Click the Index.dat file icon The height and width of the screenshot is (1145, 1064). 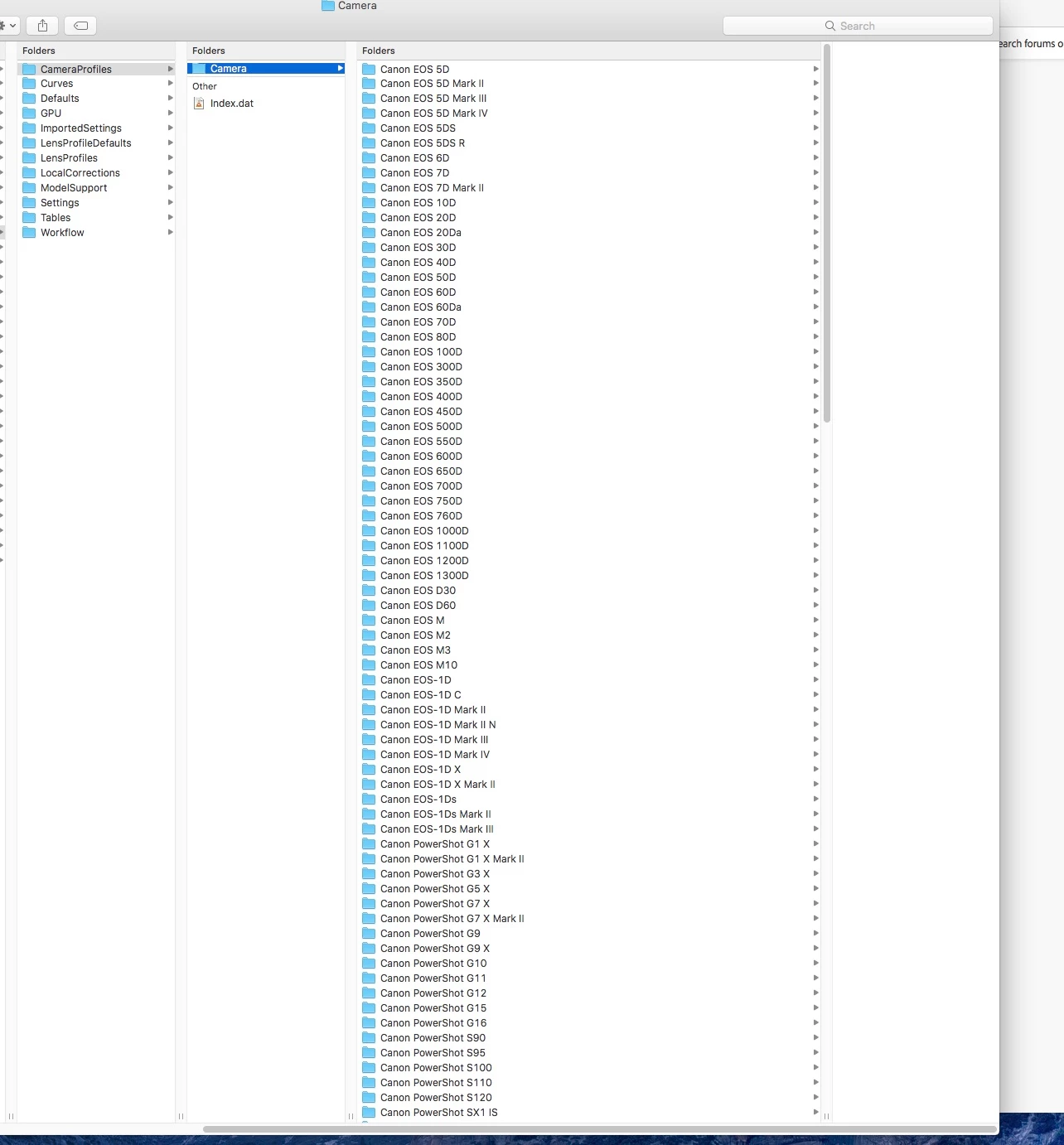[199, 104]
